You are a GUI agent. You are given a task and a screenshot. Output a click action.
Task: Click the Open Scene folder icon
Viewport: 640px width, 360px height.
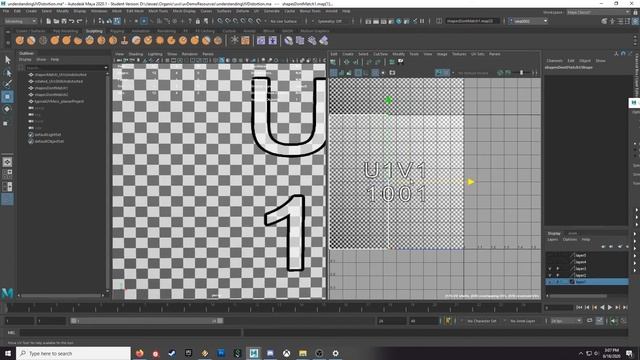(x=56, y=21)
